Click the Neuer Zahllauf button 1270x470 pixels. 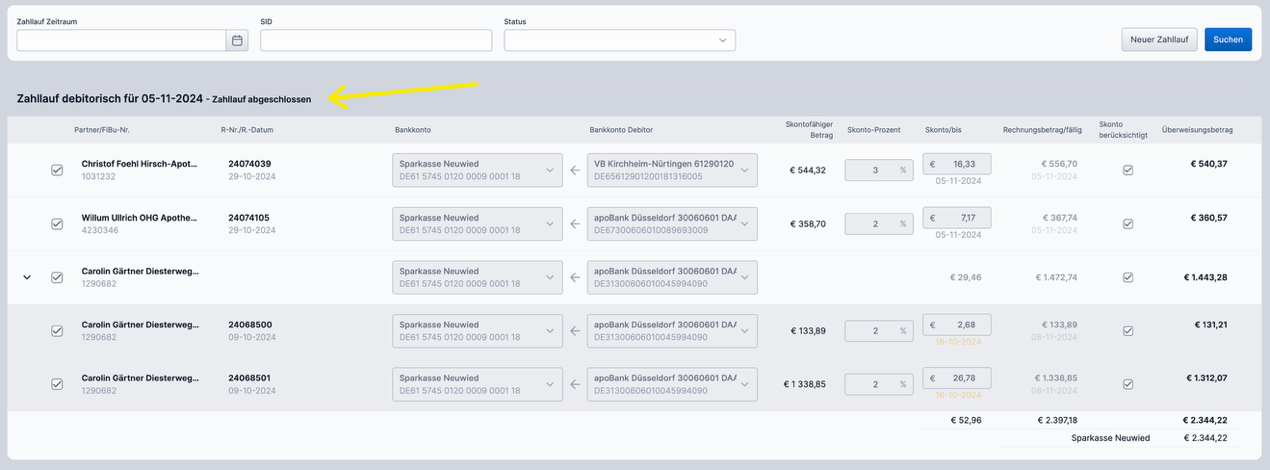[1159, 40]
